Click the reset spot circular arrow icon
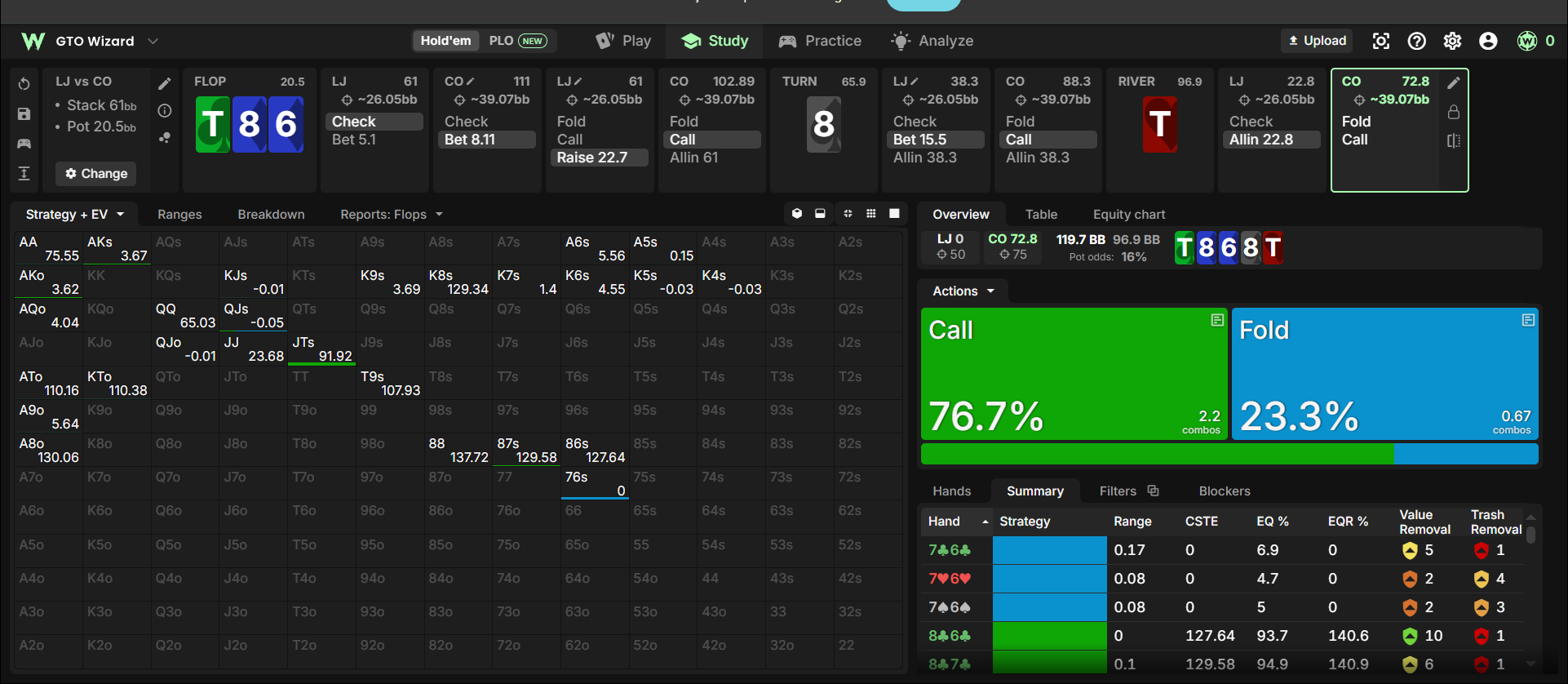1568x684 pixels. click(24, 84)
